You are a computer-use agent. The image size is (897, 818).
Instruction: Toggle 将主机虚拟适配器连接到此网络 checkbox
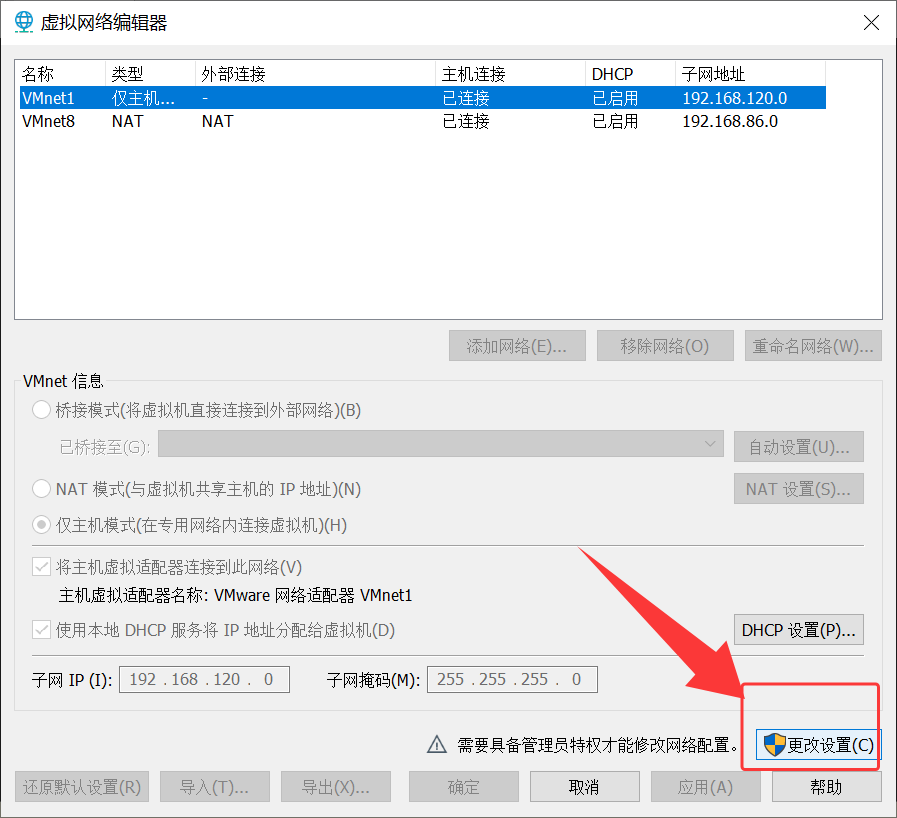pos(41,567)
